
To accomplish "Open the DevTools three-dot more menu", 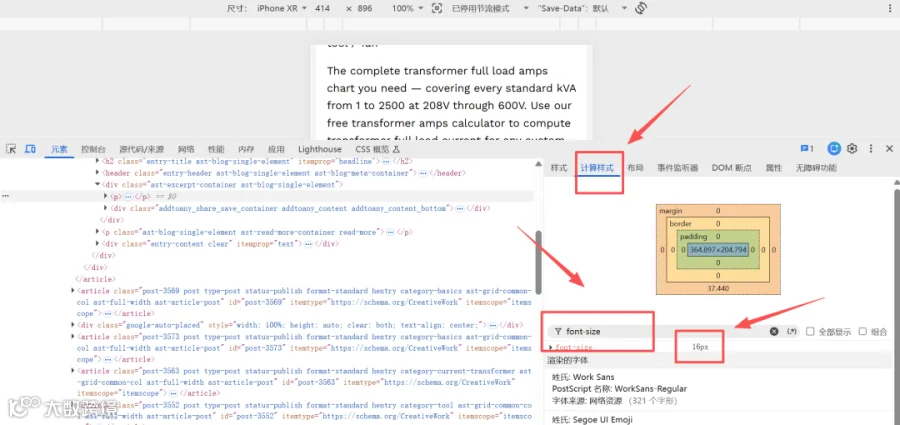I will click(871, 149).
